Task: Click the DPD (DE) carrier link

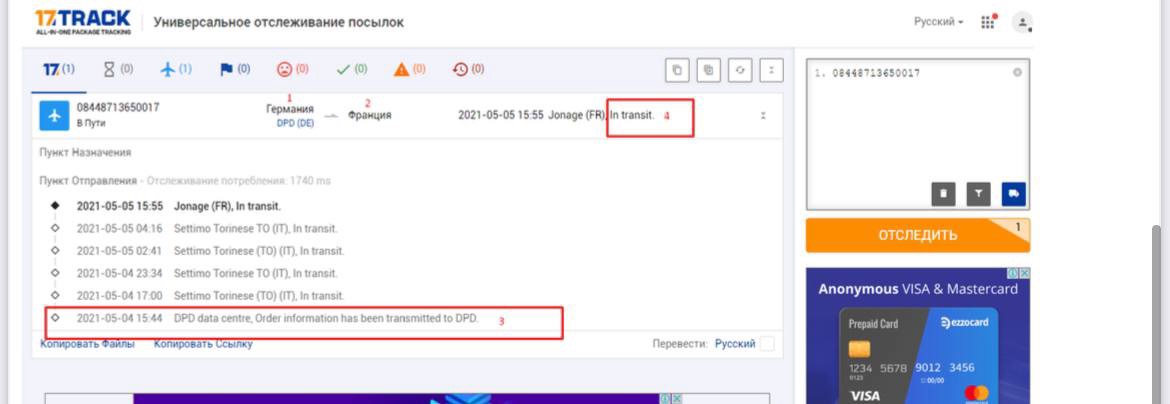Action: [295, 123]
